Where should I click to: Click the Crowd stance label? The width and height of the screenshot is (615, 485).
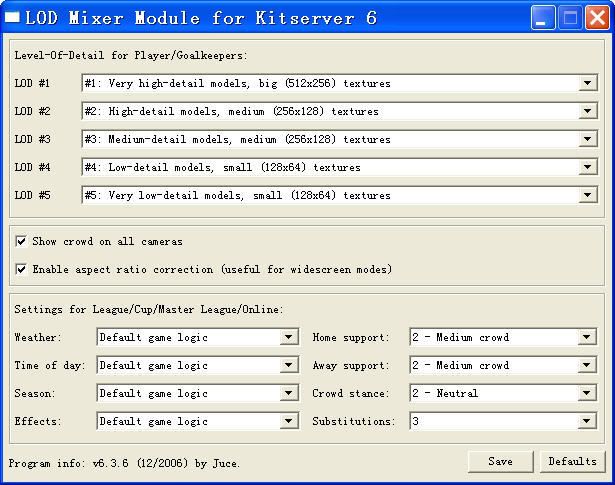(351, 393)
